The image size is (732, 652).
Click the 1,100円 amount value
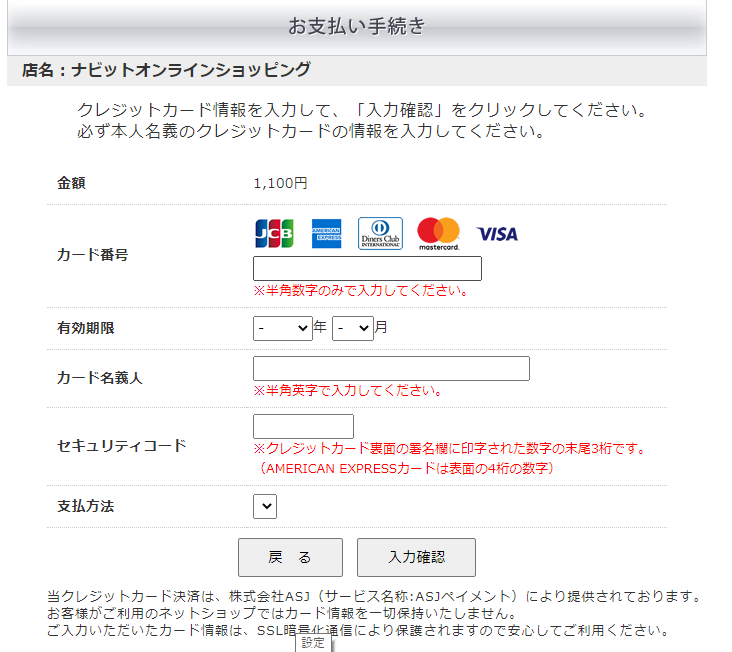click(280, 183)
